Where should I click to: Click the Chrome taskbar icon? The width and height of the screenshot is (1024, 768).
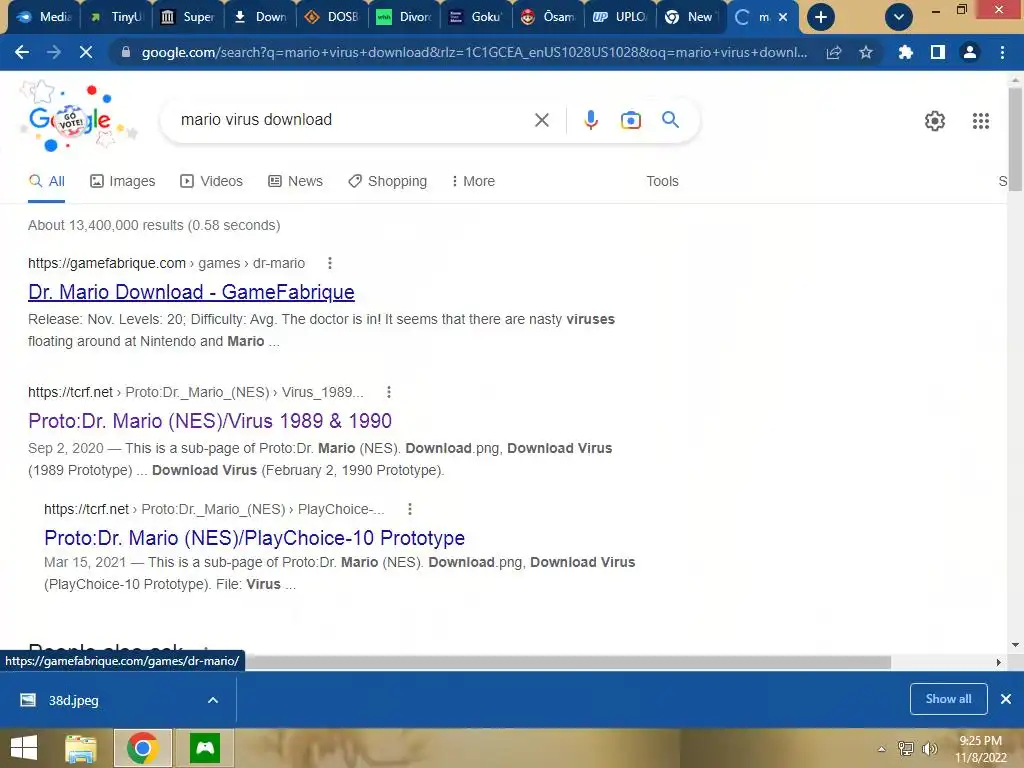click(143, 748)
